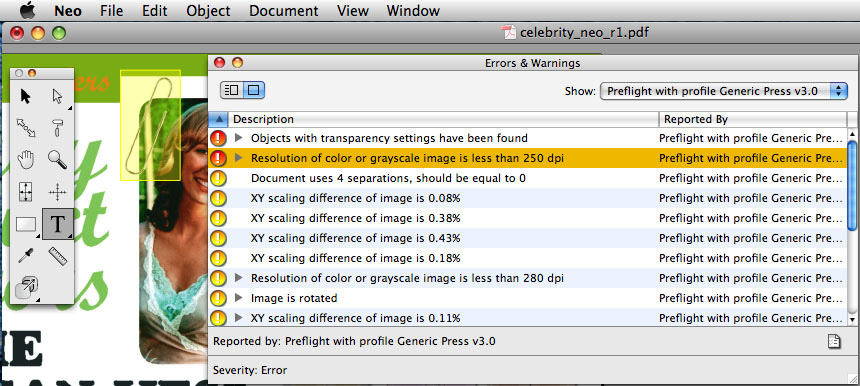The width and height of the screenshot is (860, 386).
Task: Click the PDF icon in window title
Action: (508, 33)
